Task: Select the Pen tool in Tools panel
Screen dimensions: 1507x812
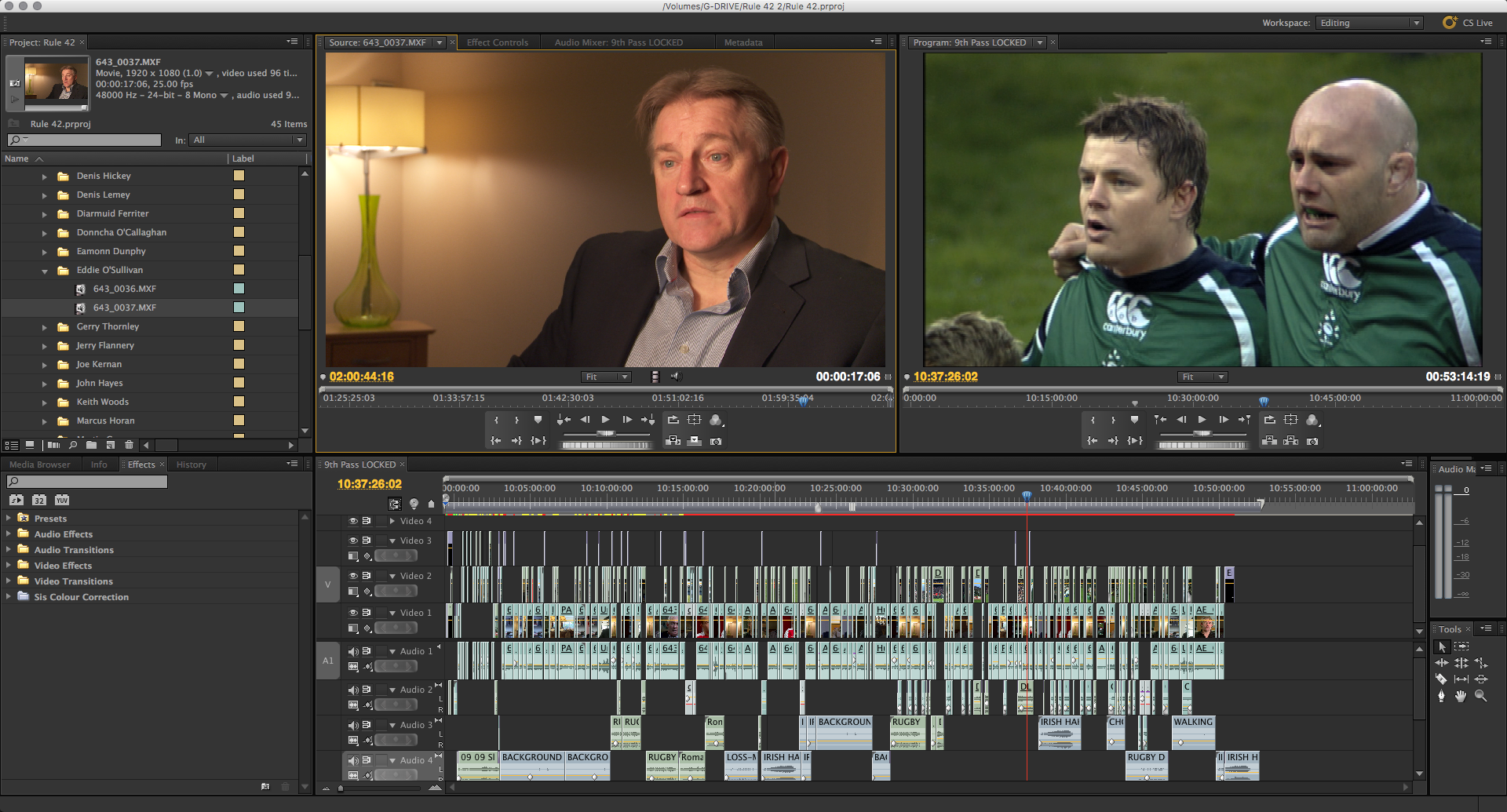Action: point(1441,696)
